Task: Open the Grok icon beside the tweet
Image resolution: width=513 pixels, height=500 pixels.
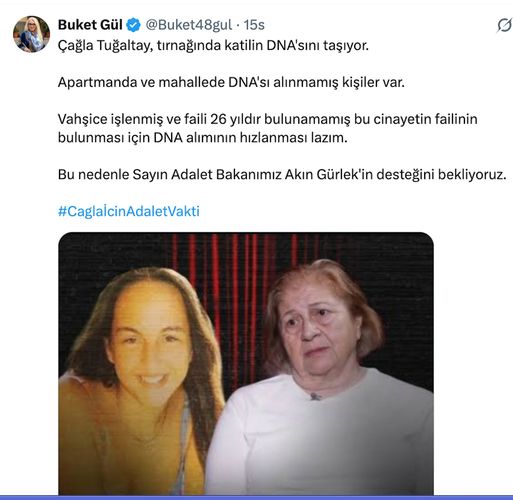Action: tap(504, 25)
